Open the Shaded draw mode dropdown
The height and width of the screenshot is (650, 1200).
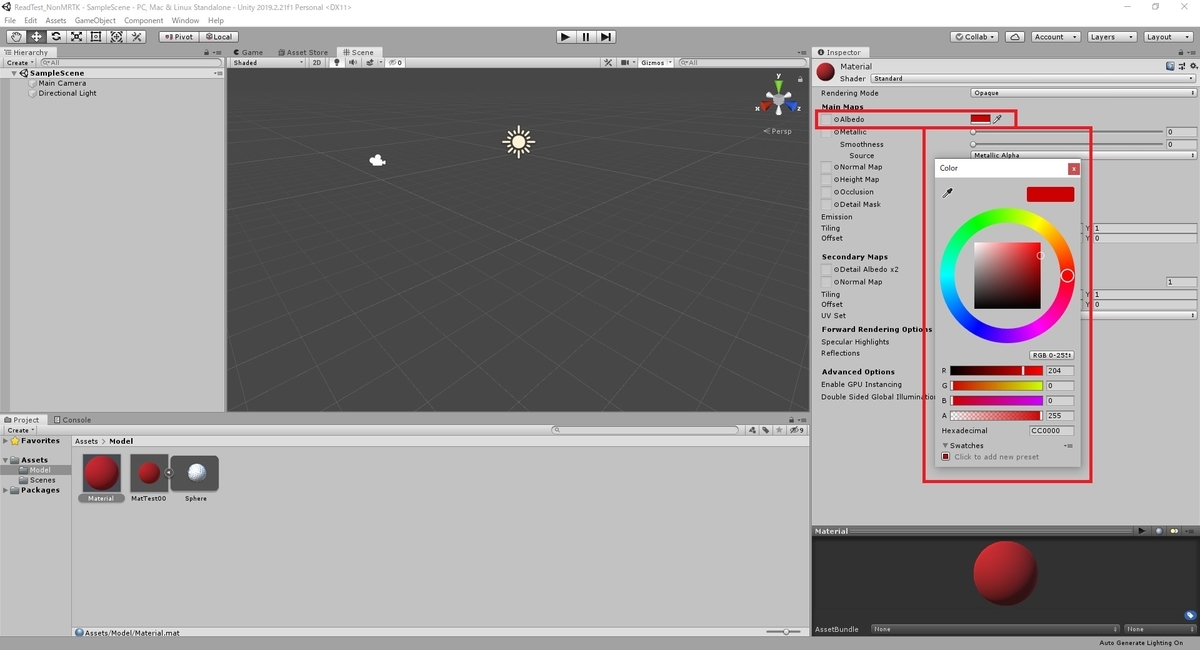(x=267, y=62)
